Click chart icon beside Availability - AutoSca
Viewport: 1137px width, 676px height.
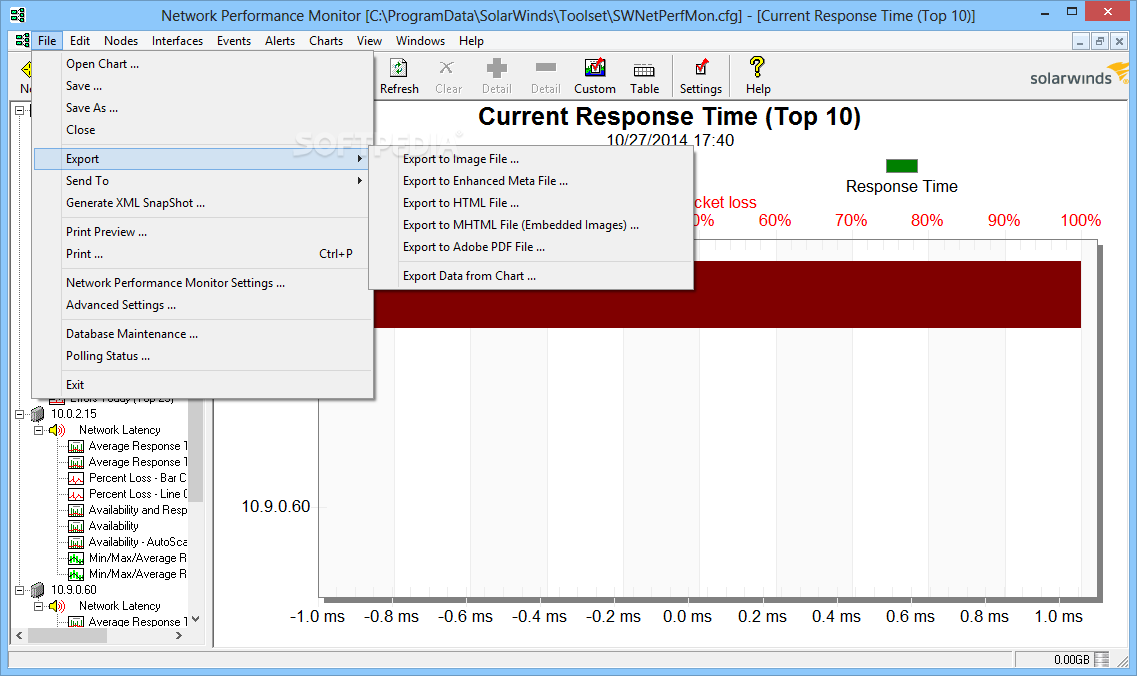[x=75, y=543]
